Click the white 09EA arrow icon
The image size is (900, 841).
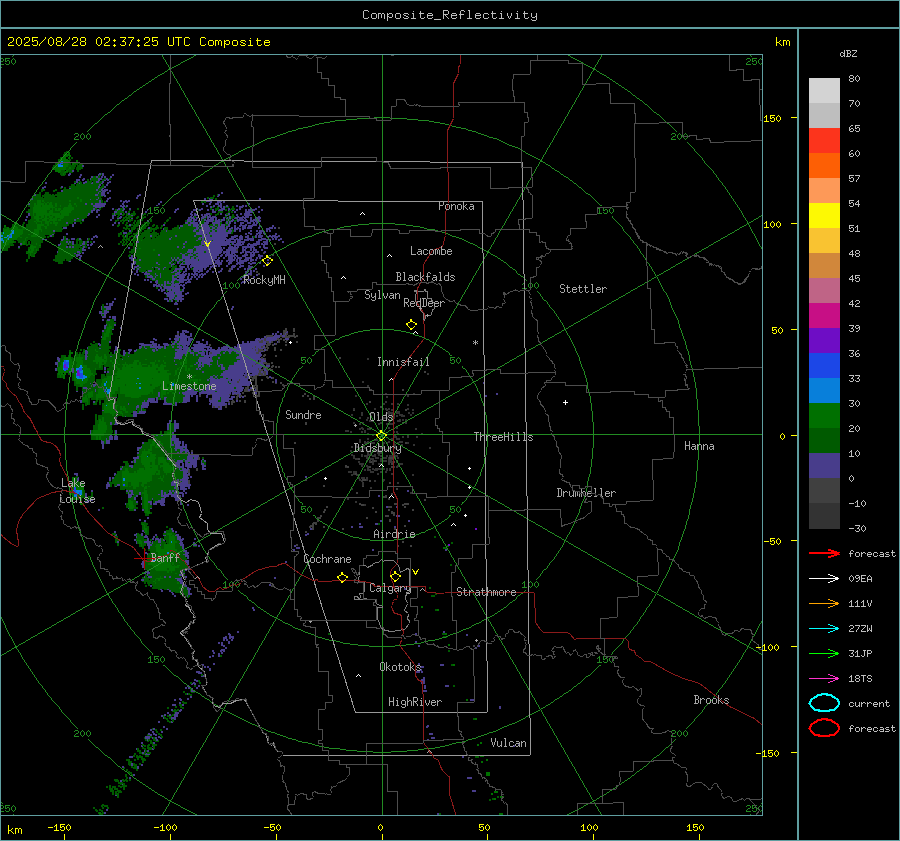(x=824, y=578)
